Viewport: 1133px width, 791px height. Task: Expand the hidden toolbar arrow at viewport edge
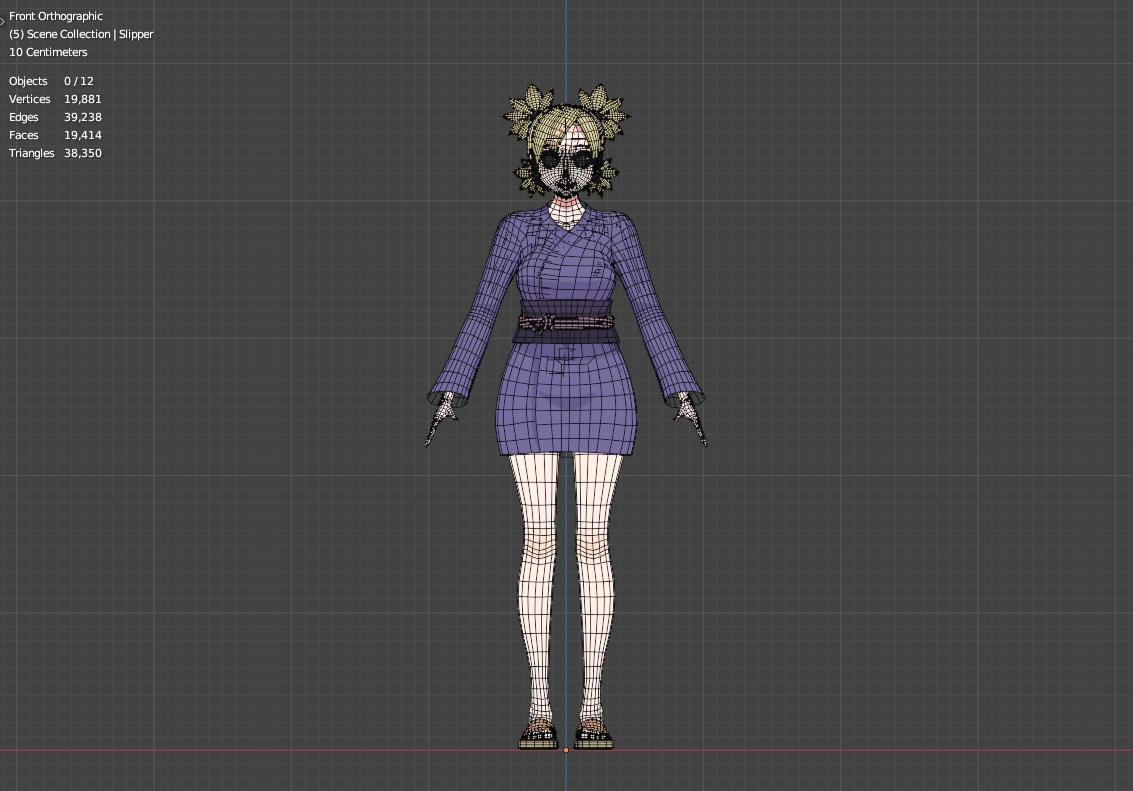[2, 21]
